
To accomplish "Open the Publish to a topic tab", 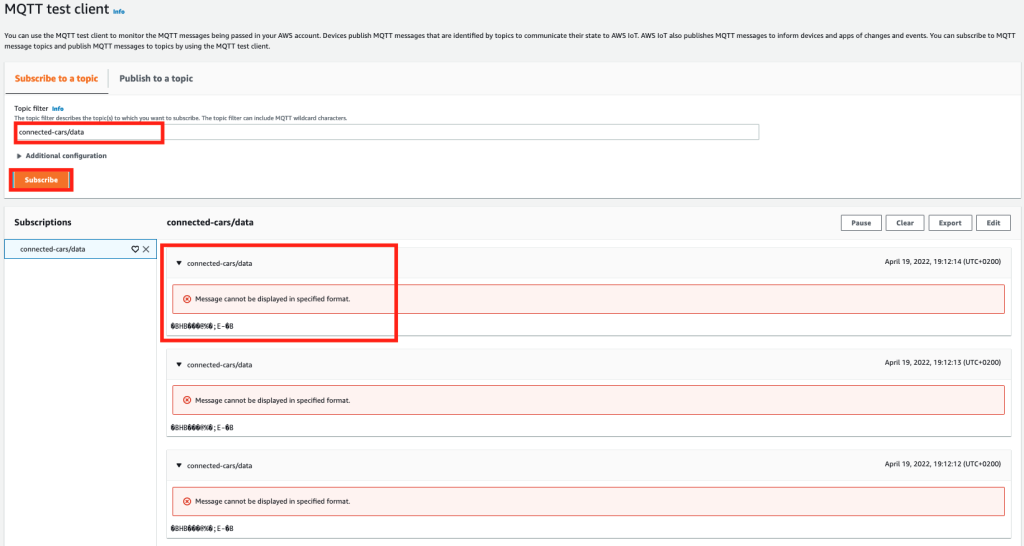I will [156, 78].
